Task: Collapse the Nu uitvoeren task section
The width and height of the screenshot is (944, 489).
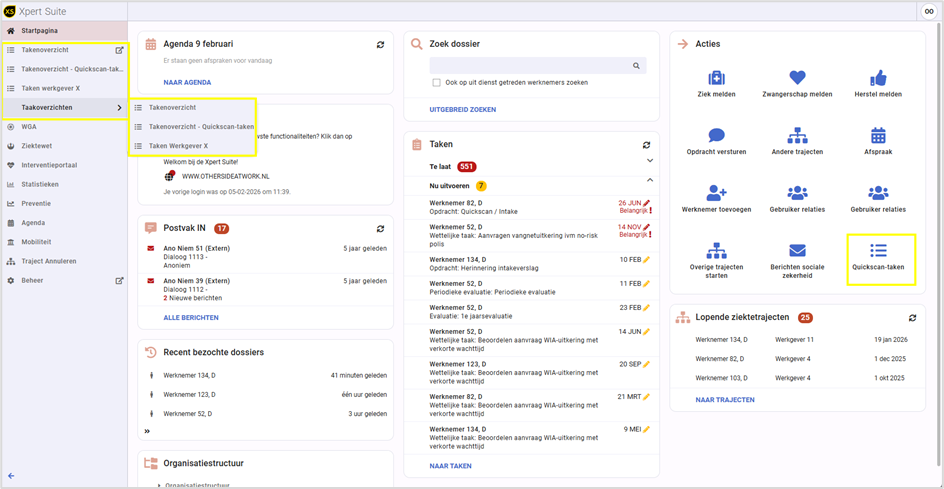Action: (x=650, y=180)
